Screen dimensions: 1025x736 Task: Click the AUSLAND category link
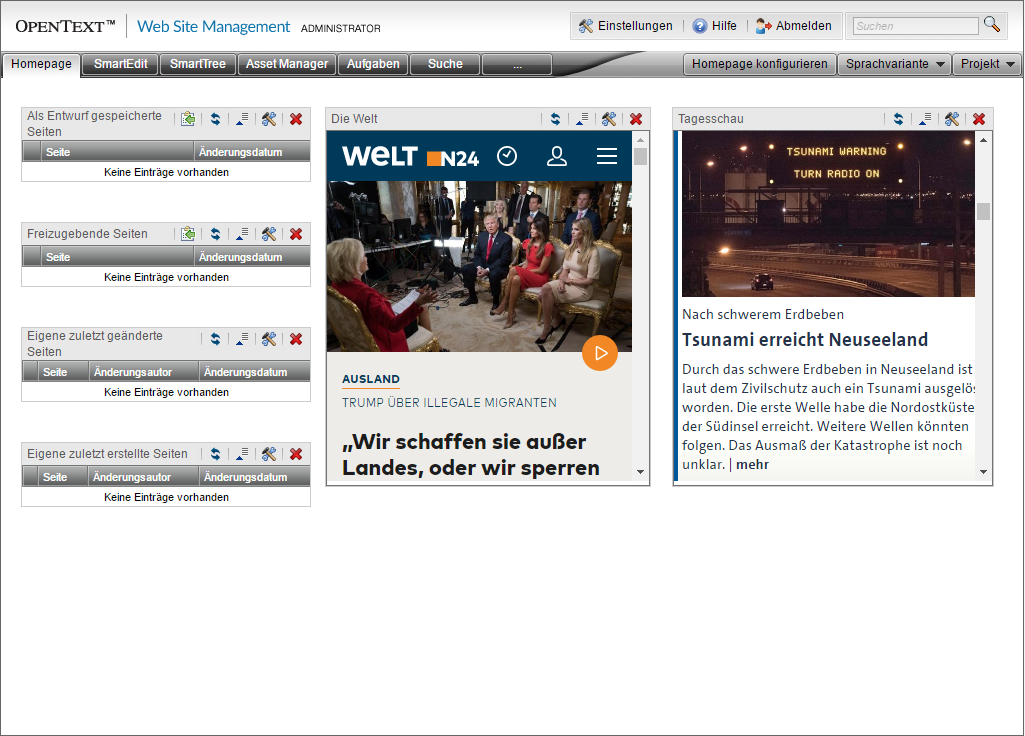coord(371,379)
